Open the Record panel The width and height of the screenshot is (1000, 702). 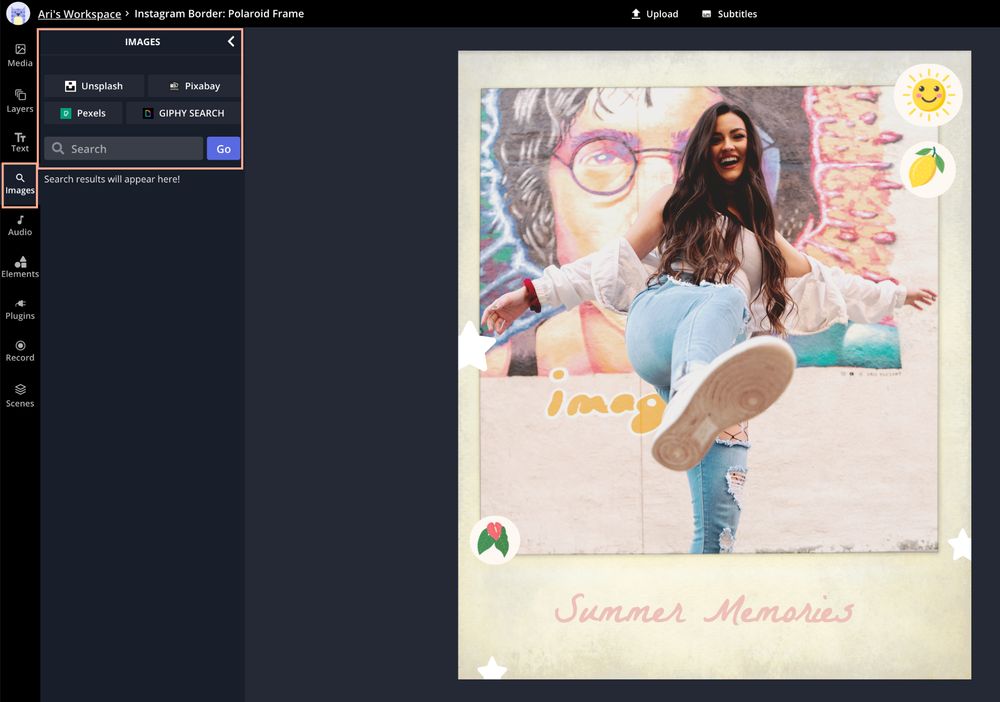click(20, 350)
